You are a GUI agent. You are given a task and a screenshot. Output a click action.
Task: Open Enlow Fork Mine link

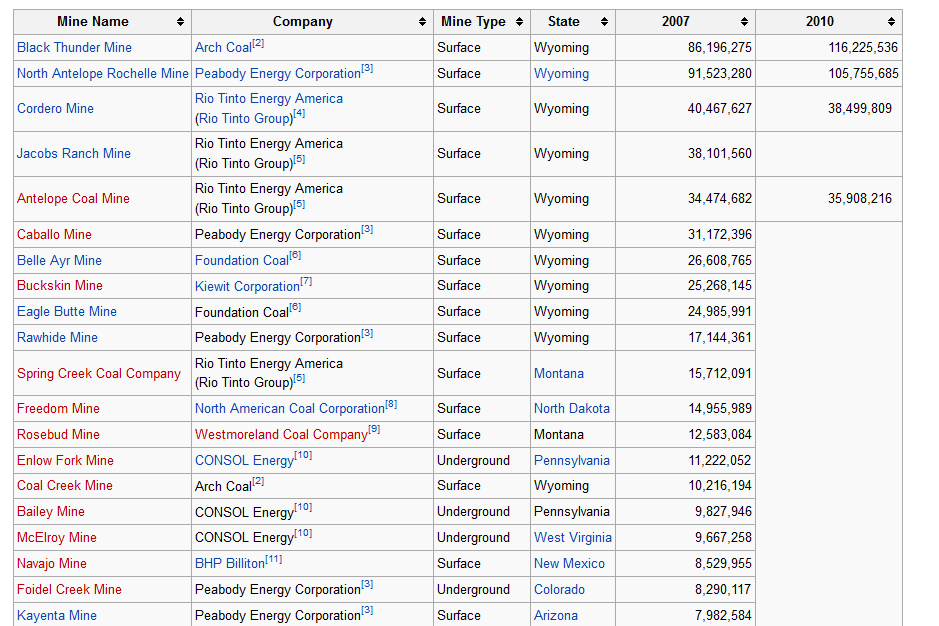(65, 461)
